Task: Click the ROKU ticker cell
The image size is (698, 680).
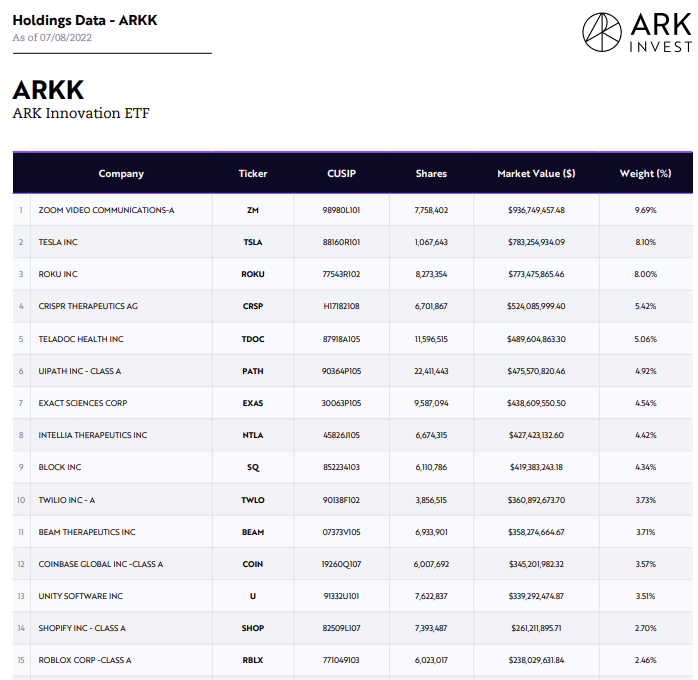Action: pos(253,274)
